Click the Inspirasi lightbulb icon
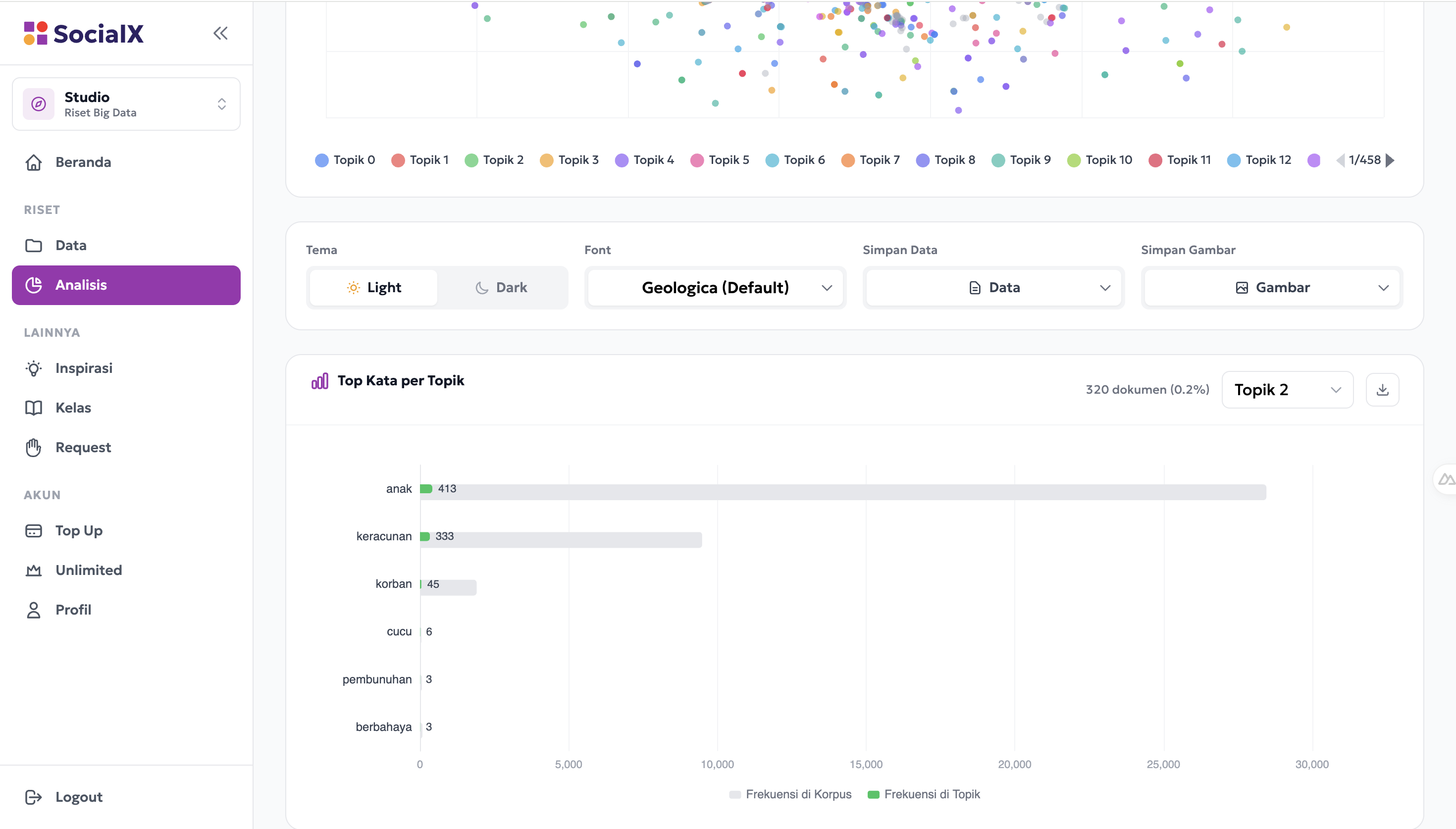The width and height of the screenshot is (1456, 829). click(x=34, y=368)
